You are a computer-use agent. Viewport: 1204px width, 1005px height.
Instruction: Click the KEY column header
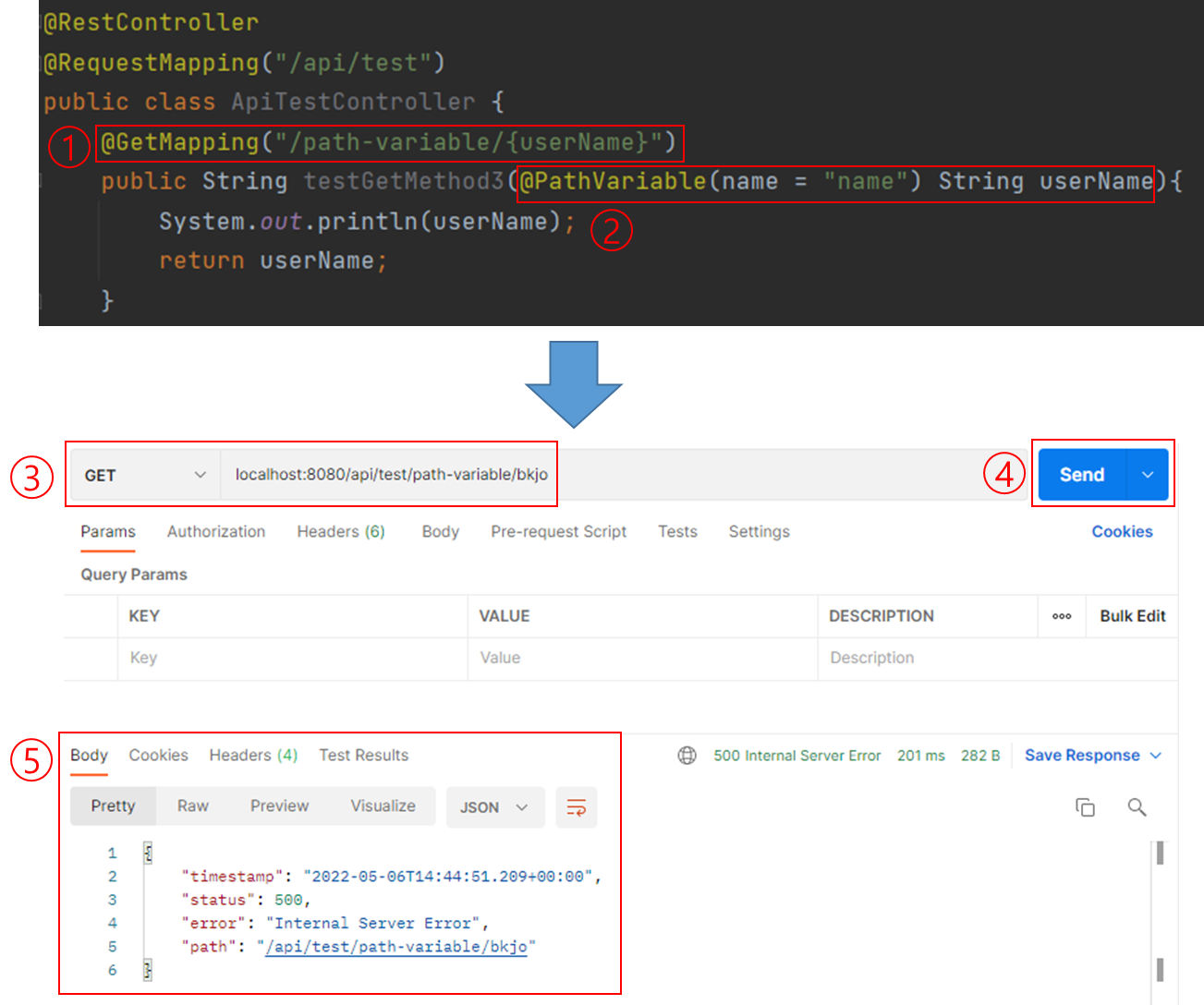click(x=144, y=616)
